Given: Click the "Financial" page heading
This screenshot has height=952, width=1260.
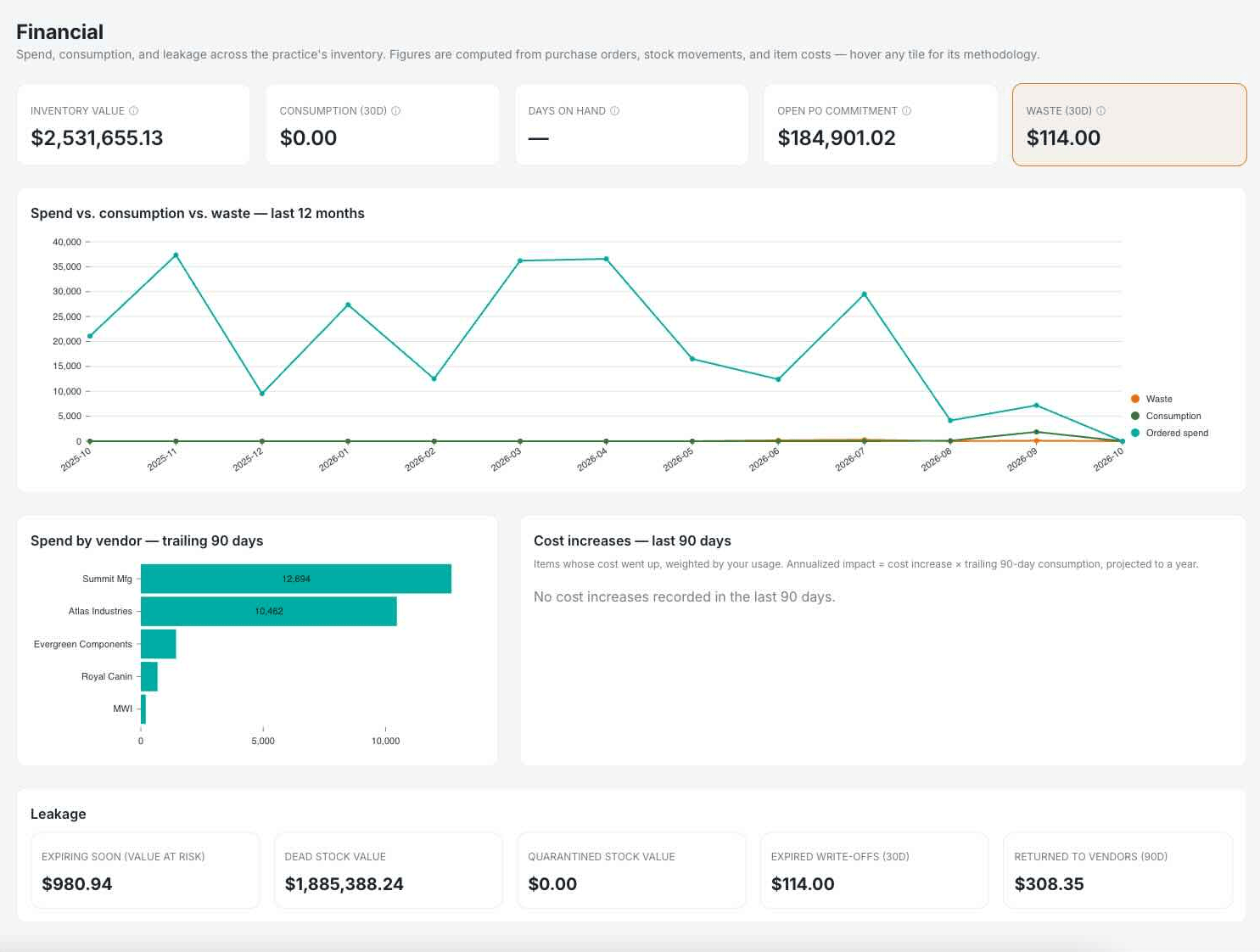Looking at the screenshot, I should point(59,32).
